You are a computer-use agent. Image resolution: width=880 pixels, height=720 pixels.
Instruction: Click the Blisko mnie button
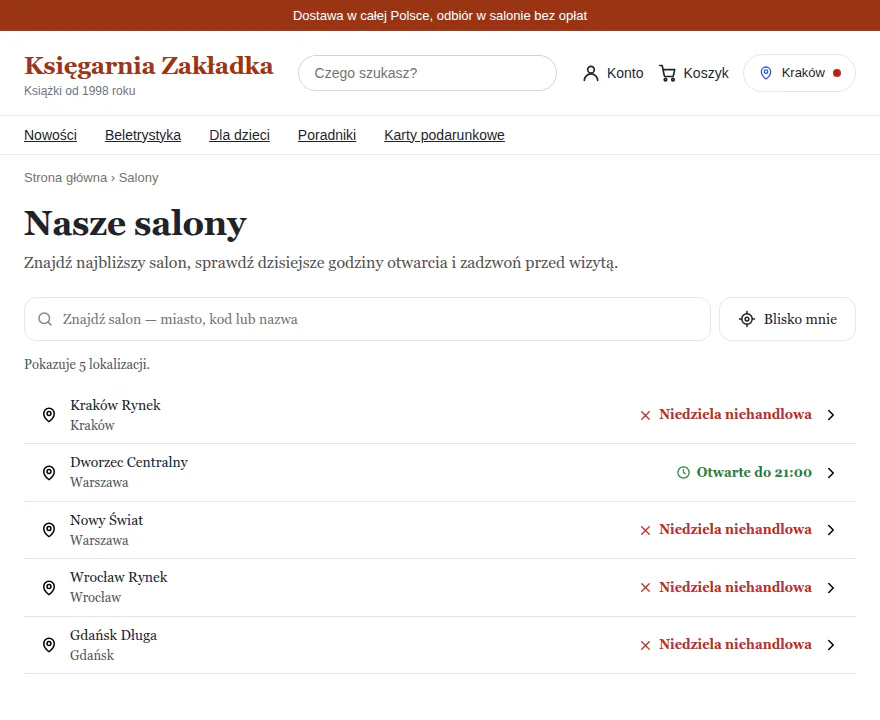(x=787, y=319)
